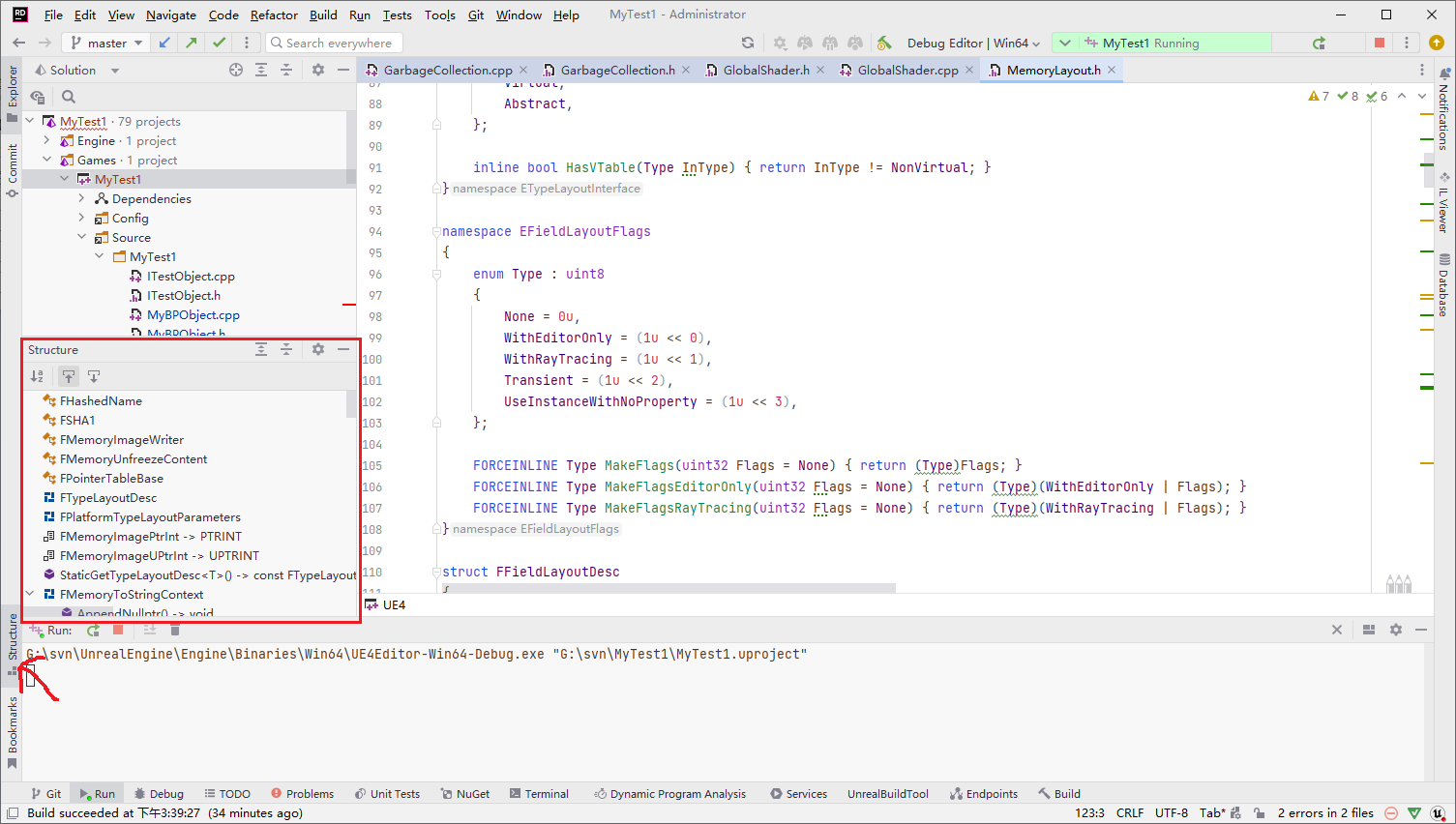
Task: Click more actions vertical dots in toolbar
Action: (247, 43)
